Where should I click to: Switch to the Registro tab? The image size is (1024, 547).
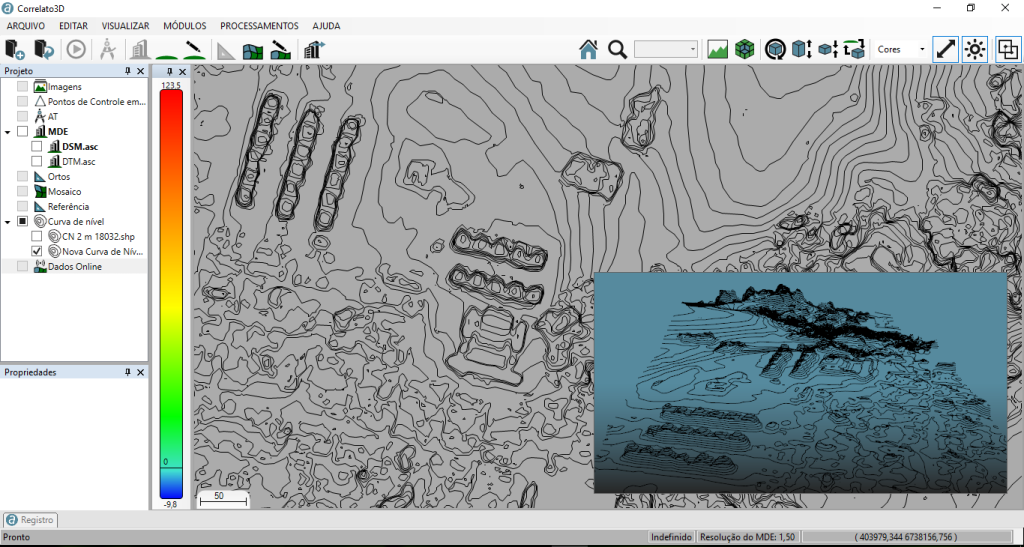(x=31, y=520)
